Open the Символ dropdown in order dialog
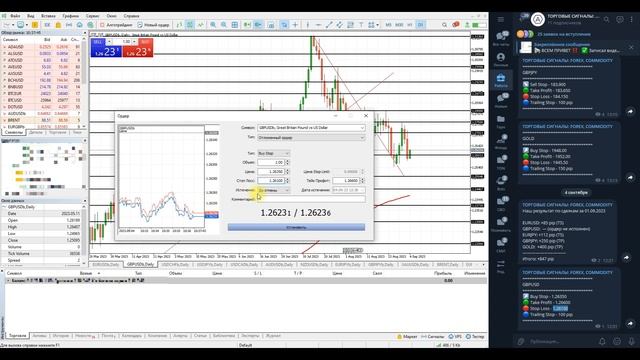The height and width of the screenshot is (360, 640). pyautogui.click(x=311, y=128)
